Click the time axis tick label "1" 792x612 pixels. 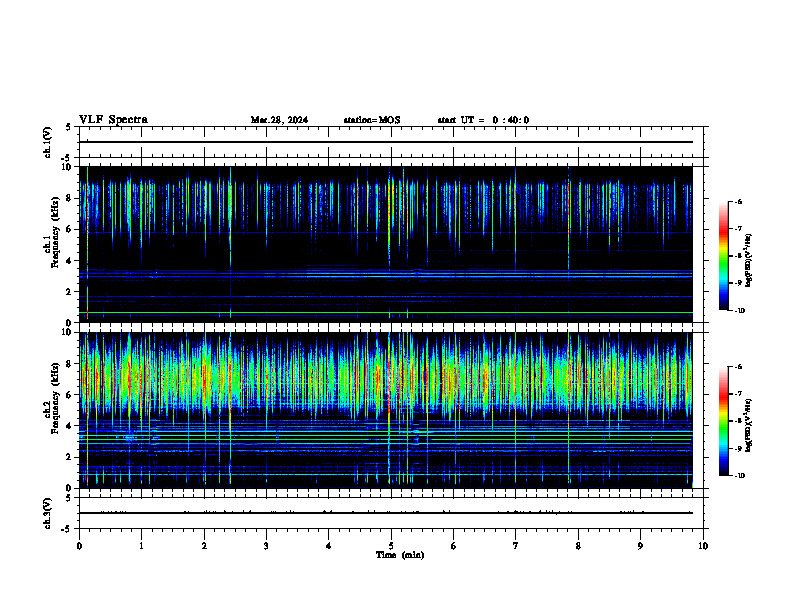pyautogui.click(x=141, y=546)
